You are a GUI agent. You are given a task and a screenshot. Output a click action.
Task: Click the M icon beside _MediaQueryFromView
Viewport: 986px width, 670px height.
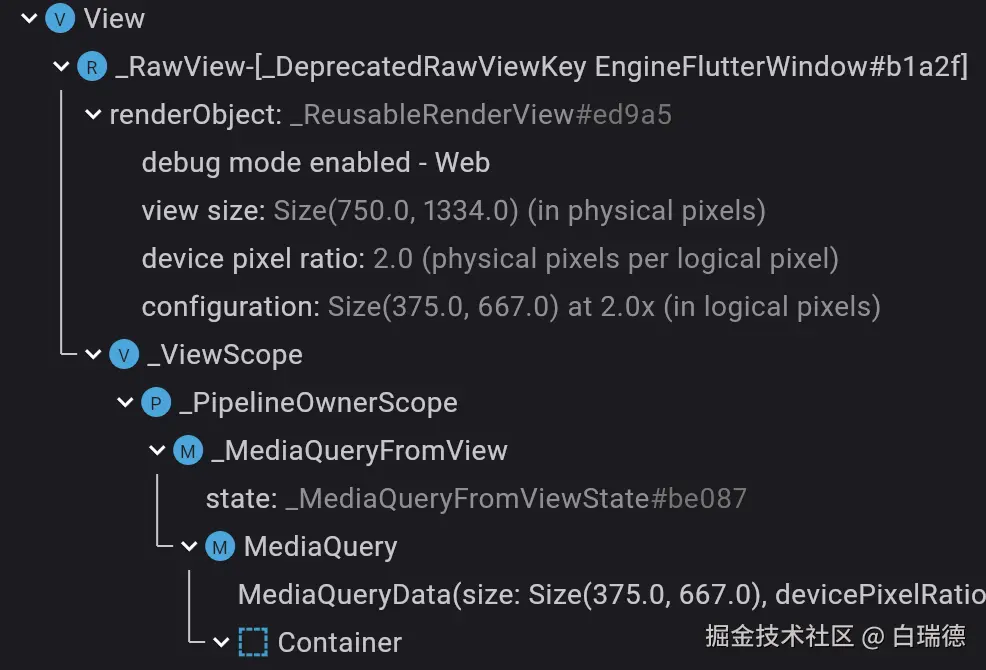pos(188,451)
